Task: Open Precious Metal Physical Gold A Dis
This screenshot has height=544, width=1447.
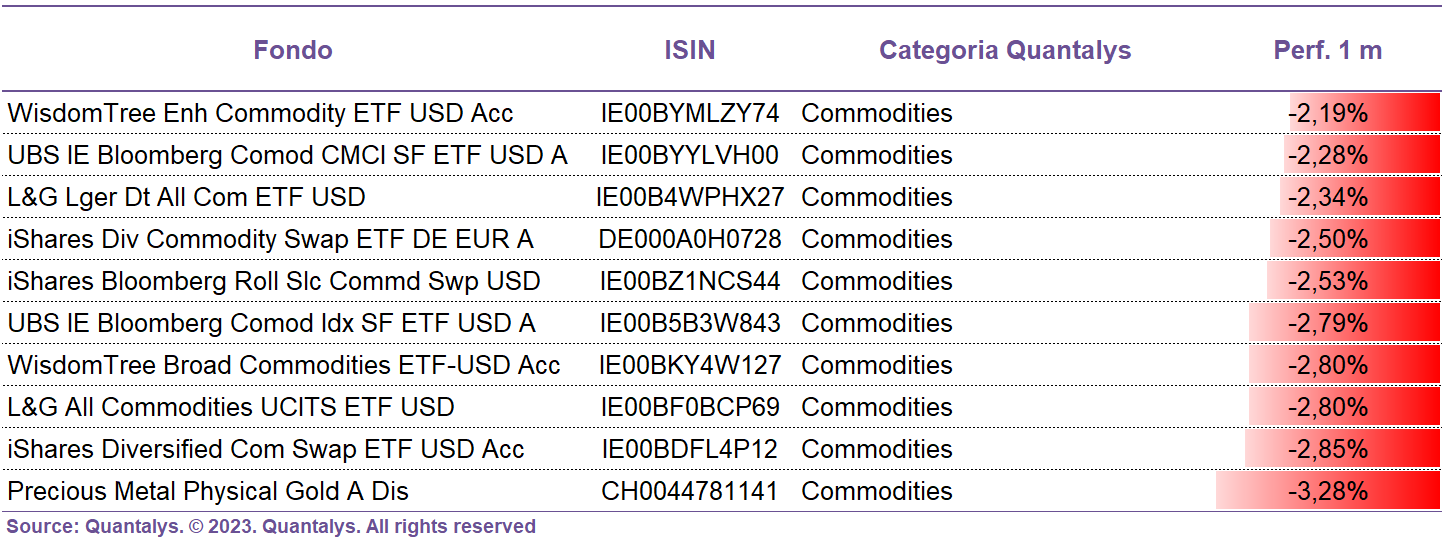Action: click(x=208, y=491)
